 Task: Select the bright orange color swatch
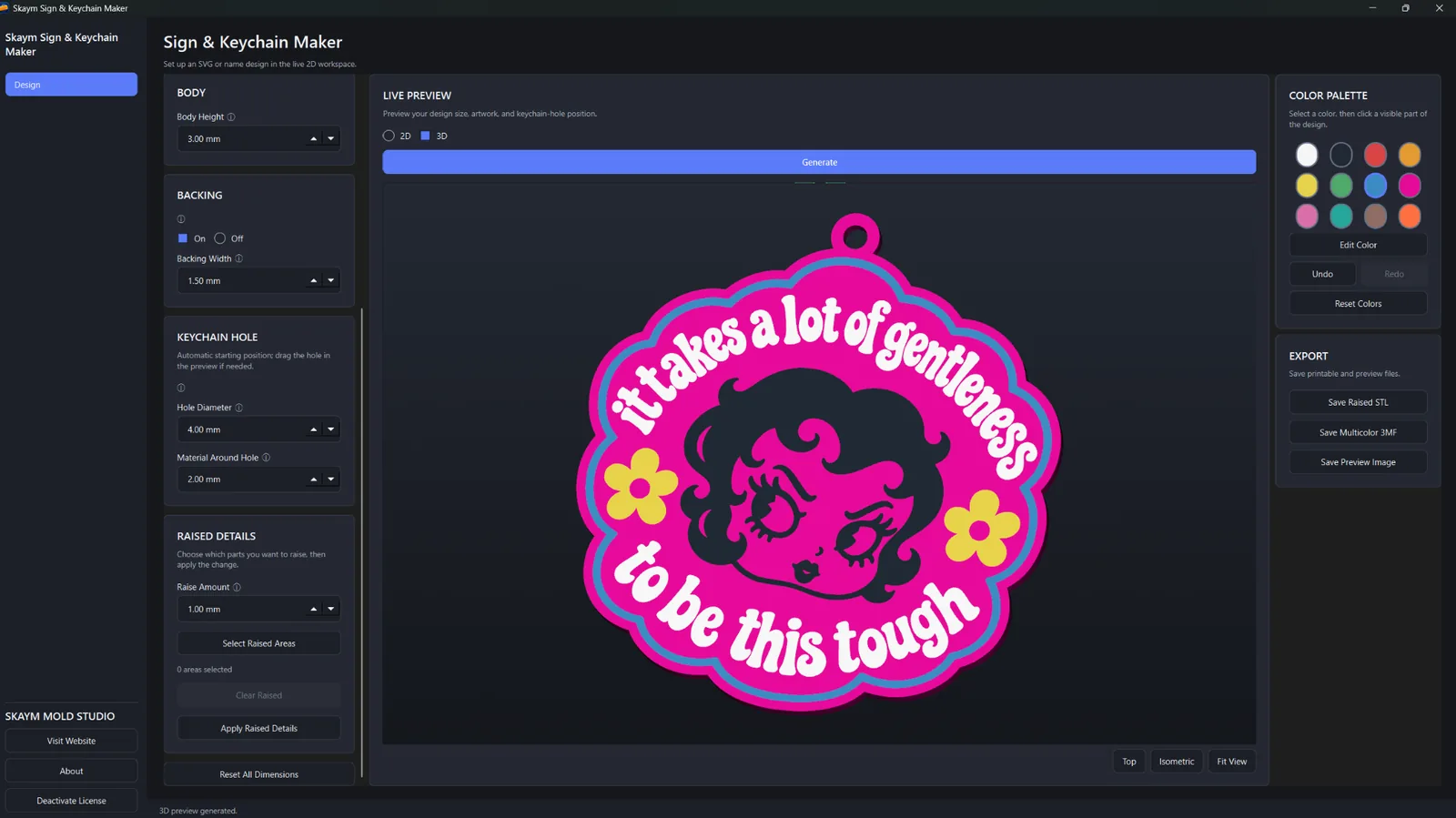click(x=1410, y=216)
